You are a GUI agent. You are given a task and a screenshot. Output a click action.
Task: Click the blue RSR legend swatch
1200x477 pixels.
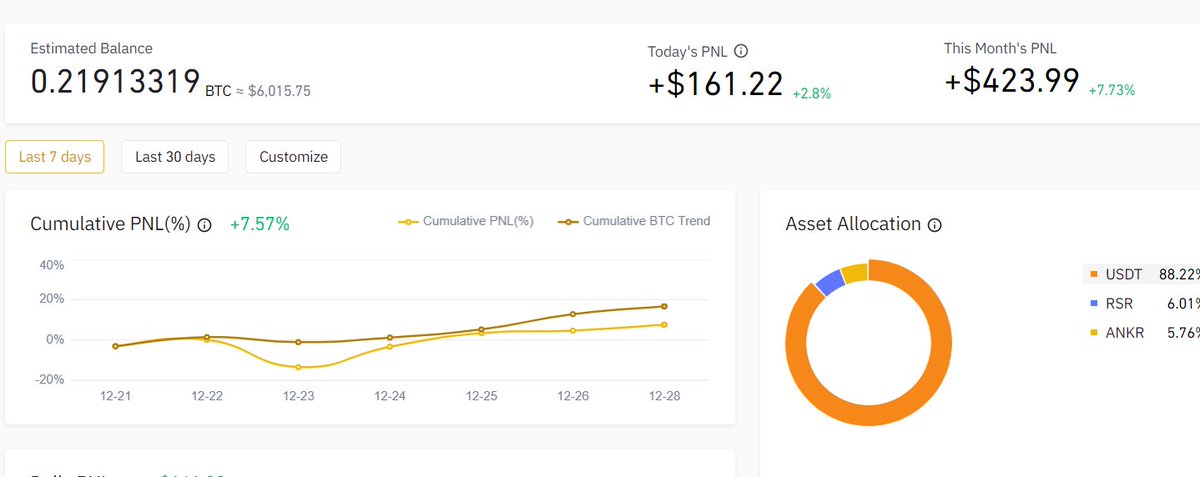point(1095,304)
